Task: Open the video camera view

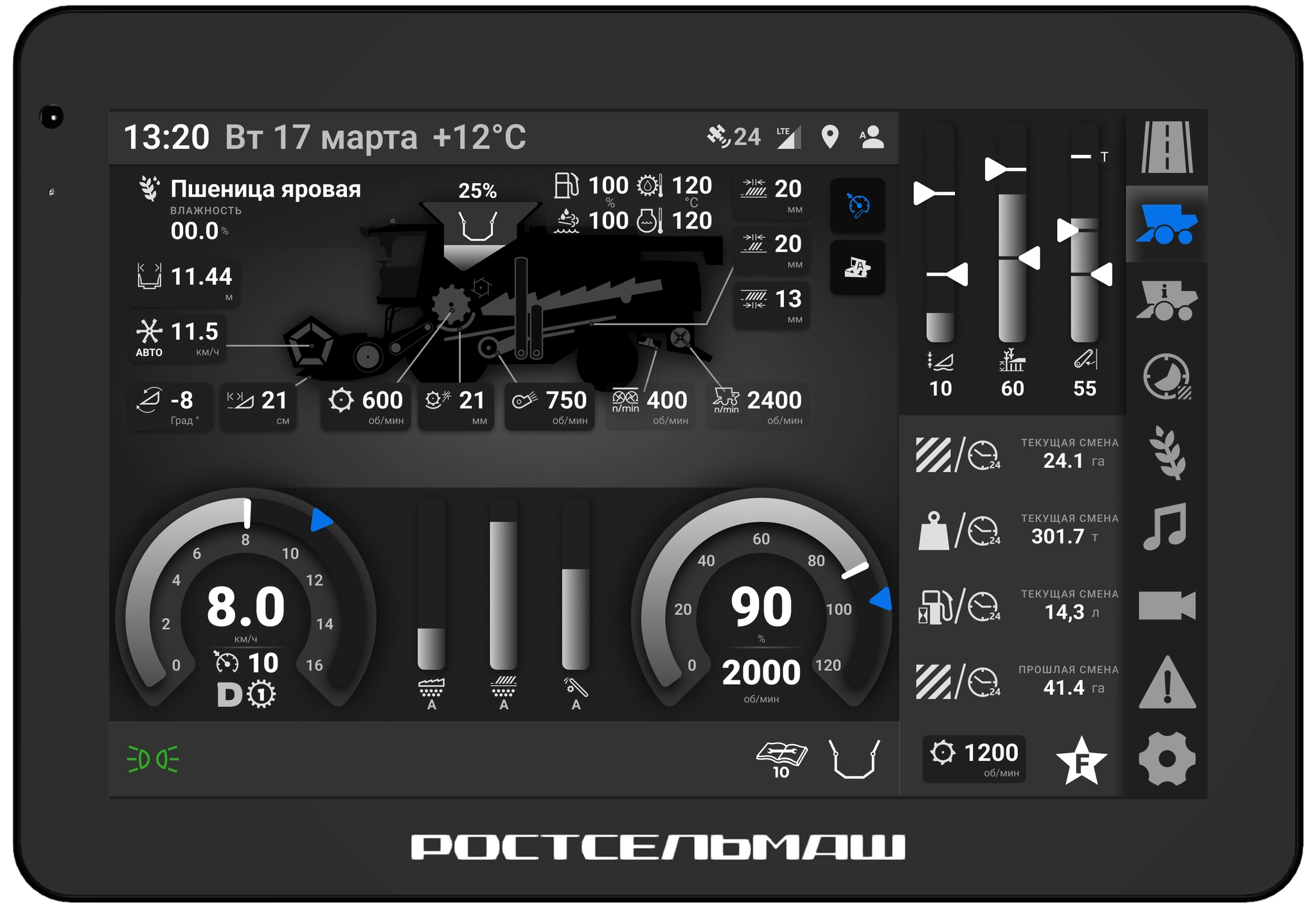Action: pyautogui.click(x=1166, y=605)
